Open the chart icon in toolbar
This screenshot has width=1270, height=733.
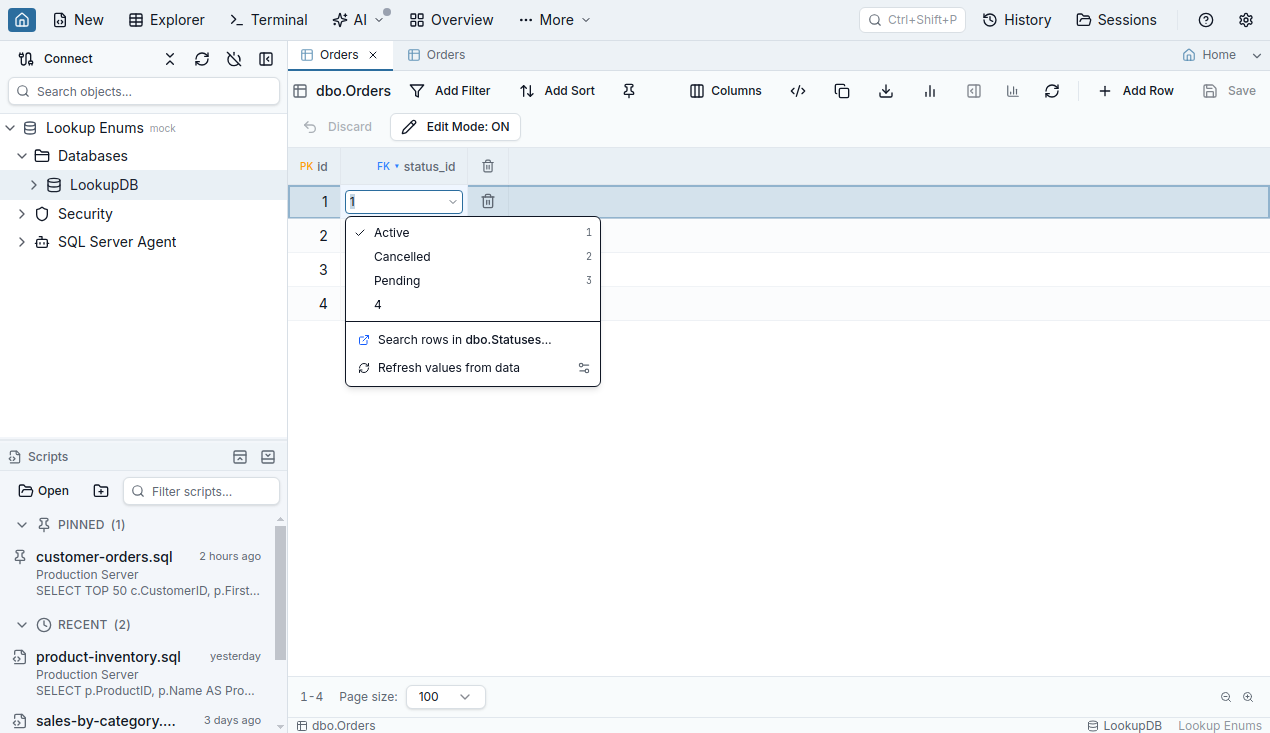(x=930, y=91)
